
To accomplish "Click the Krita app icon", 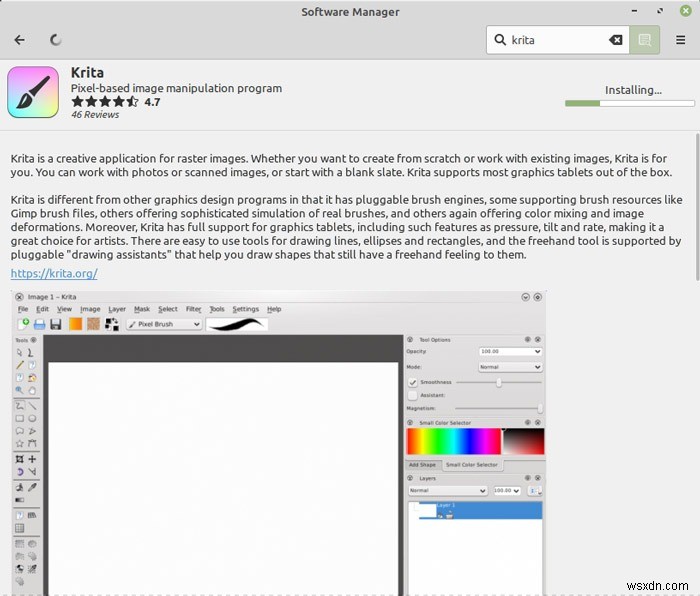I will point(33,92).
